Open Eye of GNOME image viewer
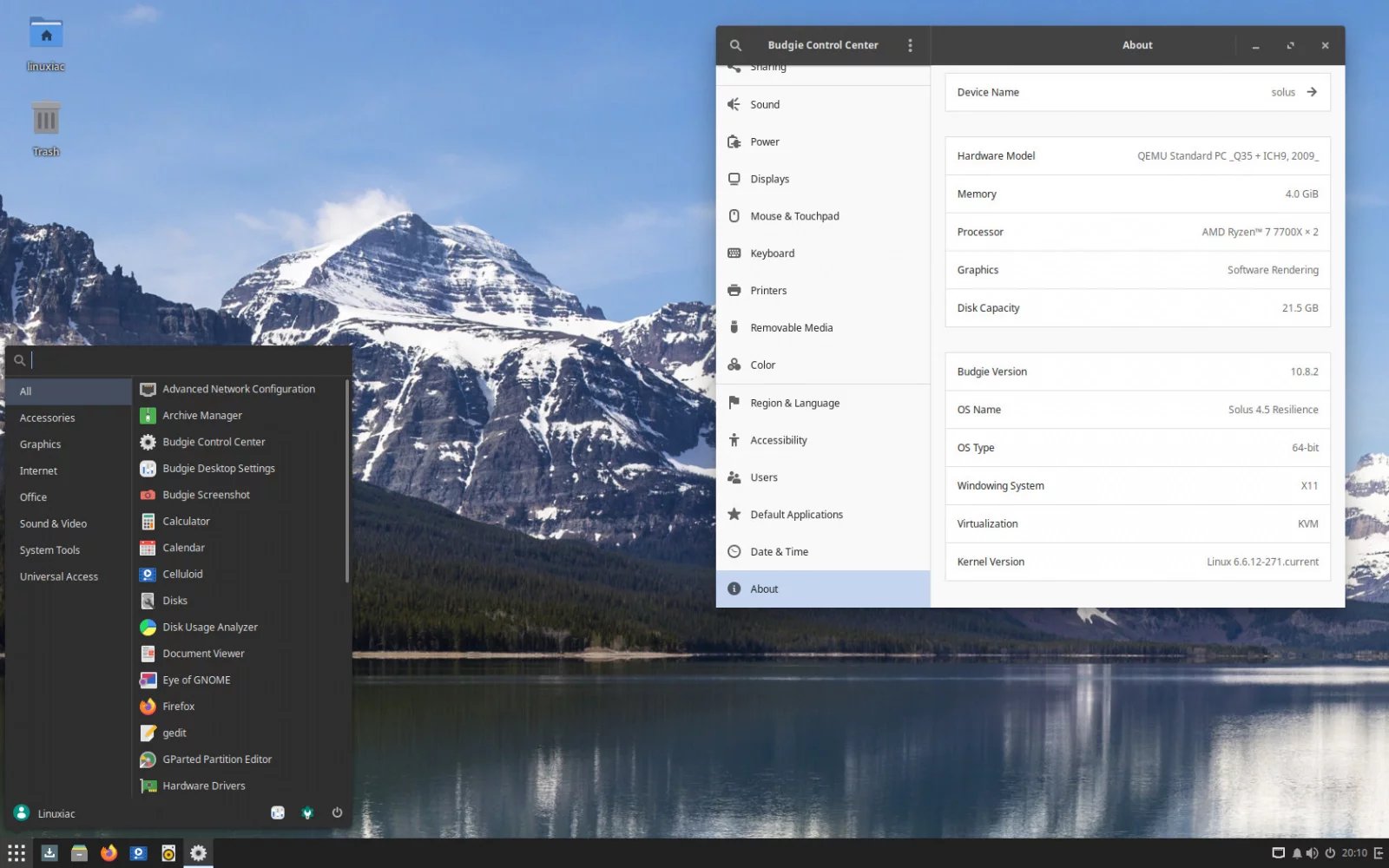The image size is (1389, 868). pos(196,680)
